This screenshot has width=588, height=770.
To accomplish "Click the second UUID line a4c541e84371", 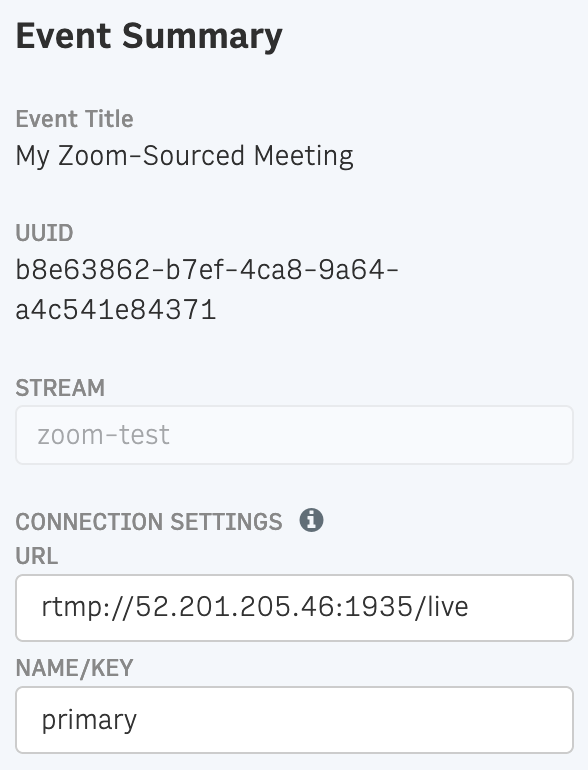I will (x=115, y=310).
